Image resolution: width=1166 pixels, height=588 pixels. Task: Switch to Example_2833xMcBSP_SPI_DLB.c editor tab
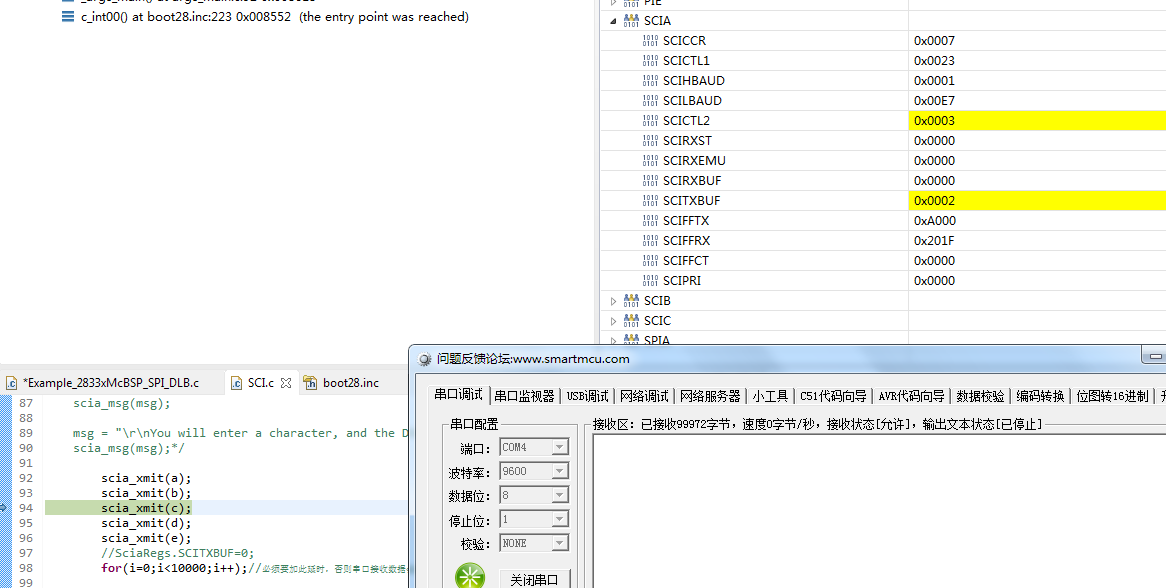pos(111,383)
